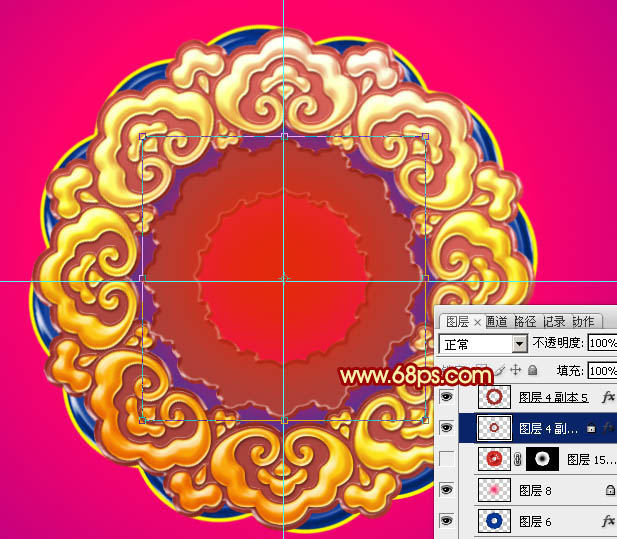Click the lock icon on 图层 8
The image size is (617, 539).
[x=610, y=490]
